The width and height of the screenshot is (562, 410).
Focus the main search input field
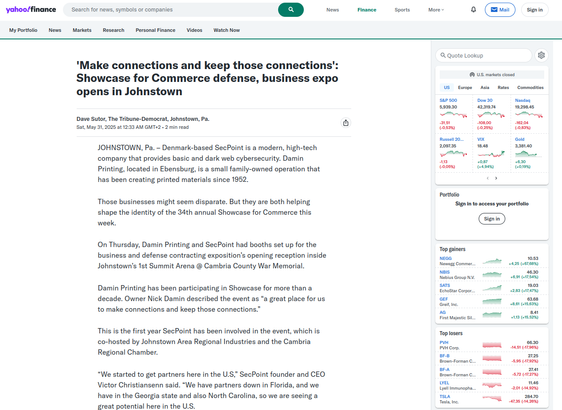click(x=172, y=10)
